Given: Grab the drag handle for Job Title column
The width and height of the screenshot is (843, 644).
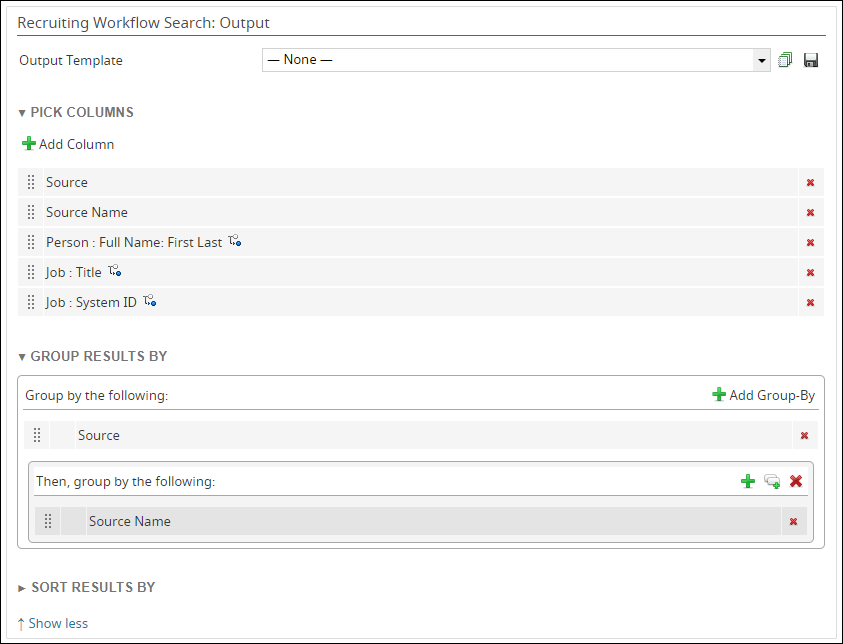Looking at the screenshot, I should click(x=31, y=273).
